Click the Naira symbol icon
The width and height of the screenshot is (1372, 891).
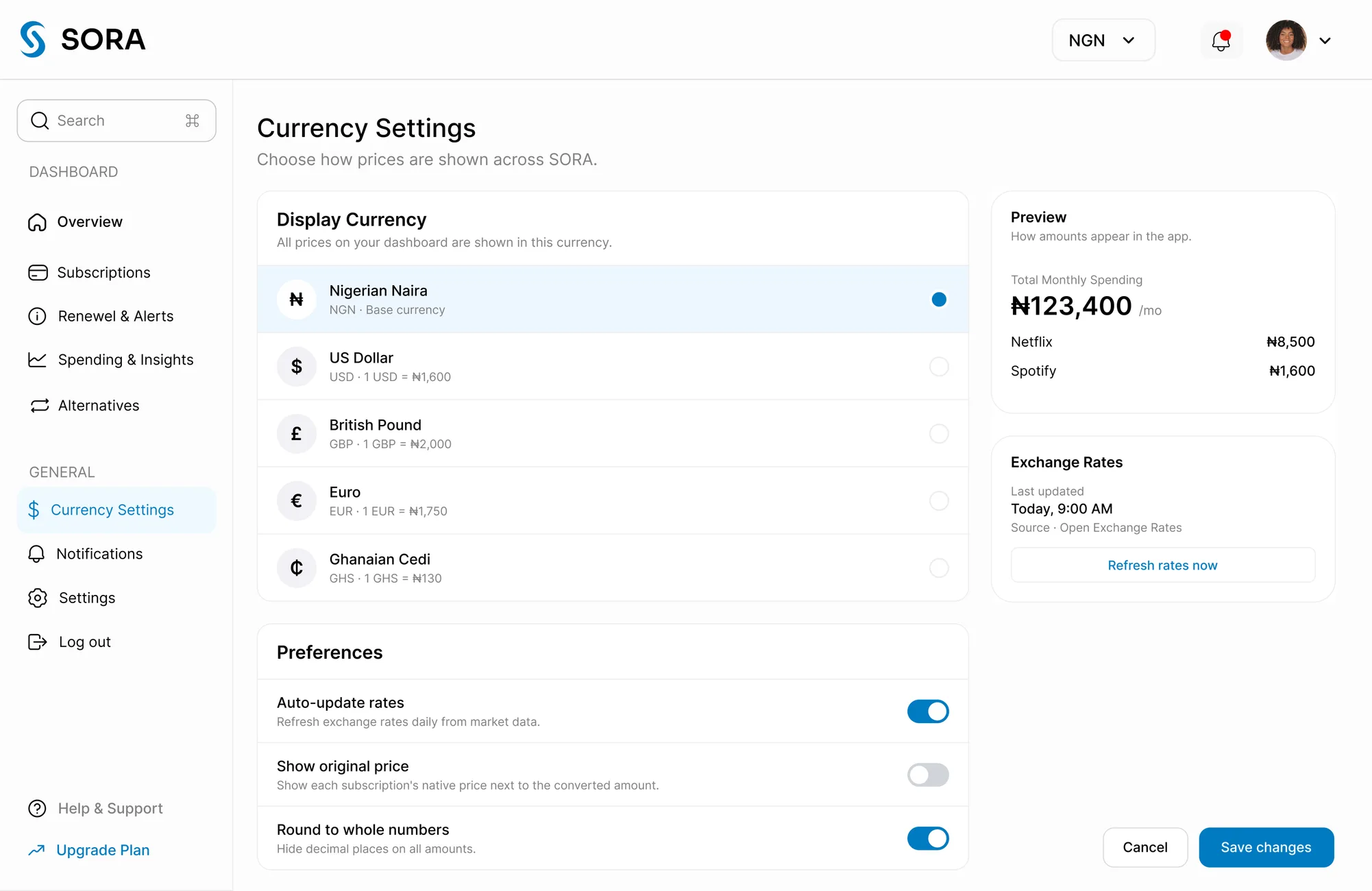click(296, 299)
